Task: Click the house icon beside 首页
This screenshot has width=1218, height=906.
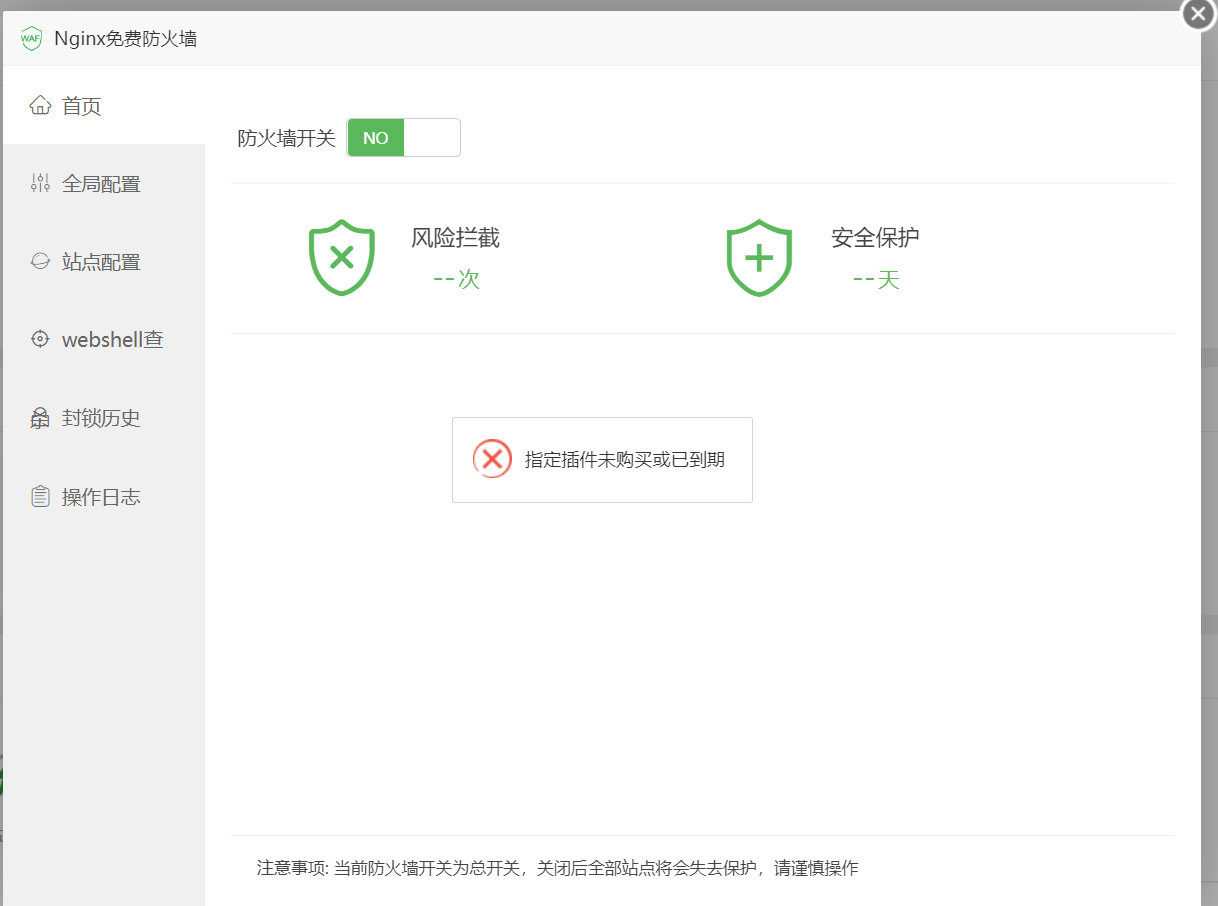Action: tap(40, 105)
